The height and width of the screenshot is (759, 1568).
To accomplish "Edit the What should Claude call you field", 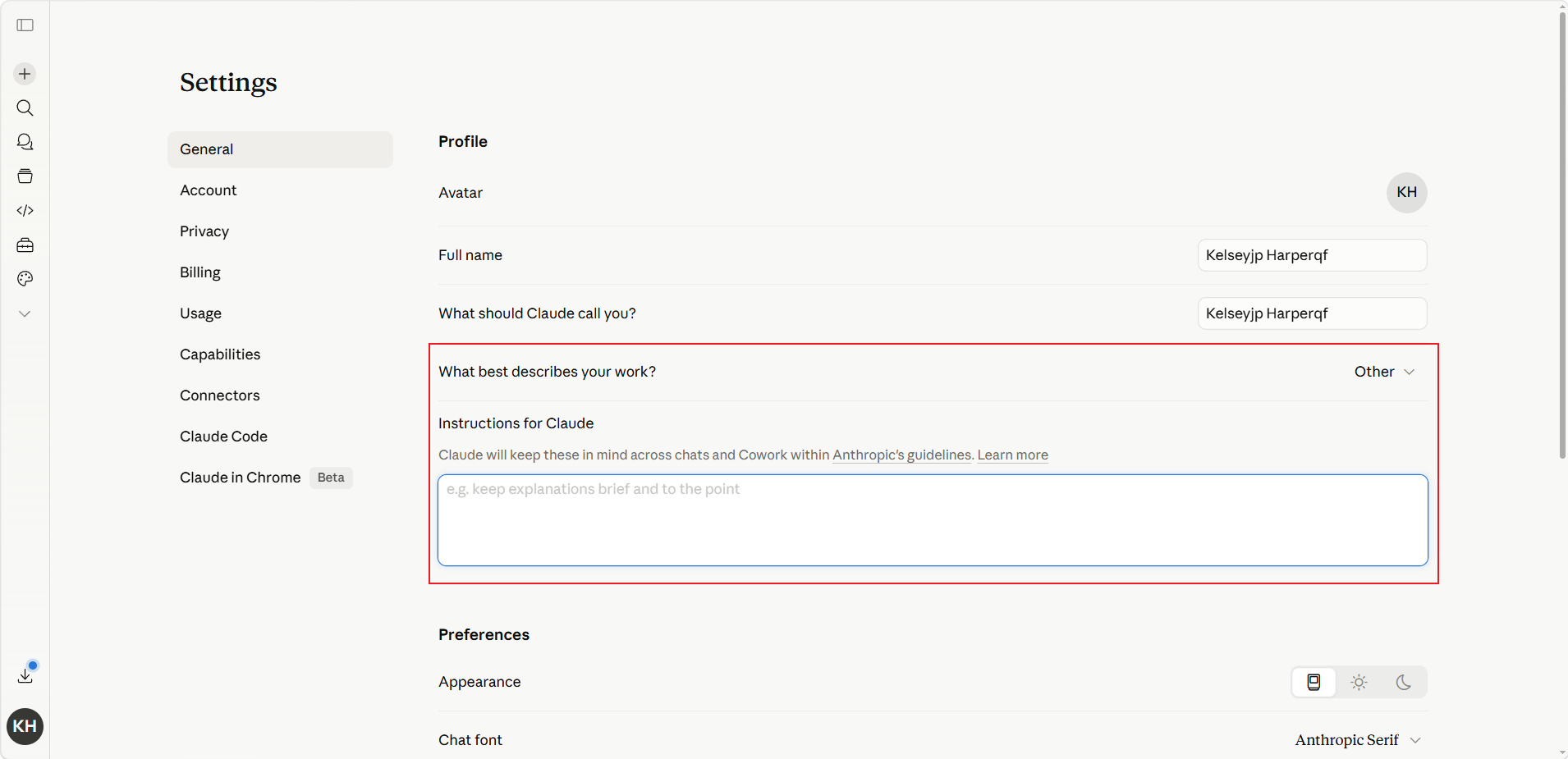I will [x=1312, y=313].
